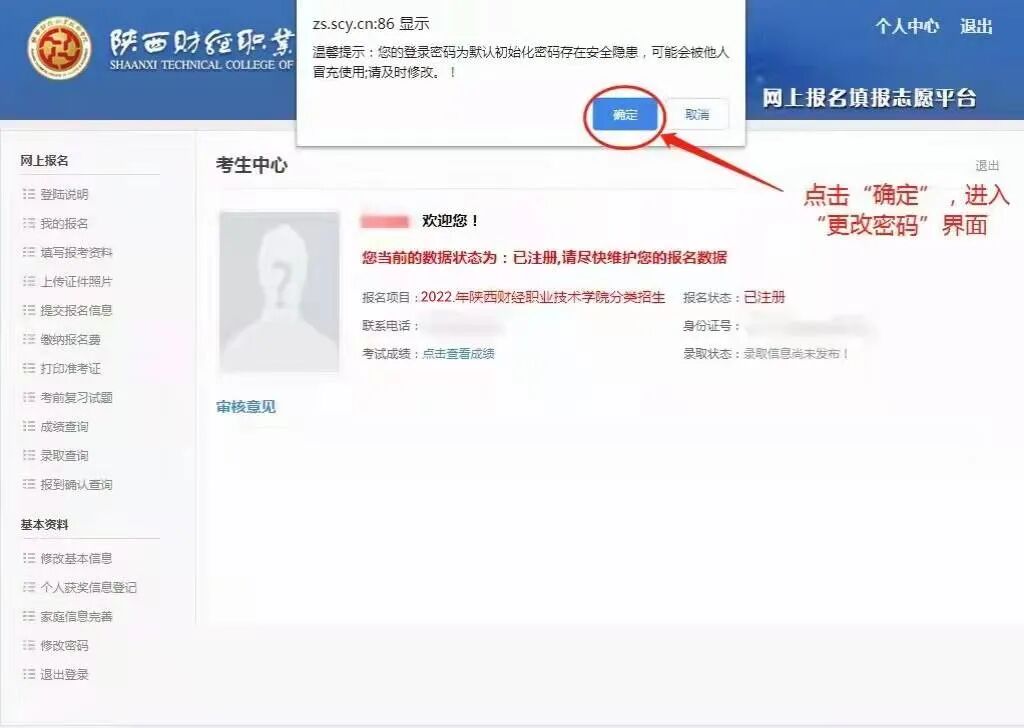Confirm the dialog with 确定
This screenshot has height=728, width=1024.
click(x=624, y=114)
